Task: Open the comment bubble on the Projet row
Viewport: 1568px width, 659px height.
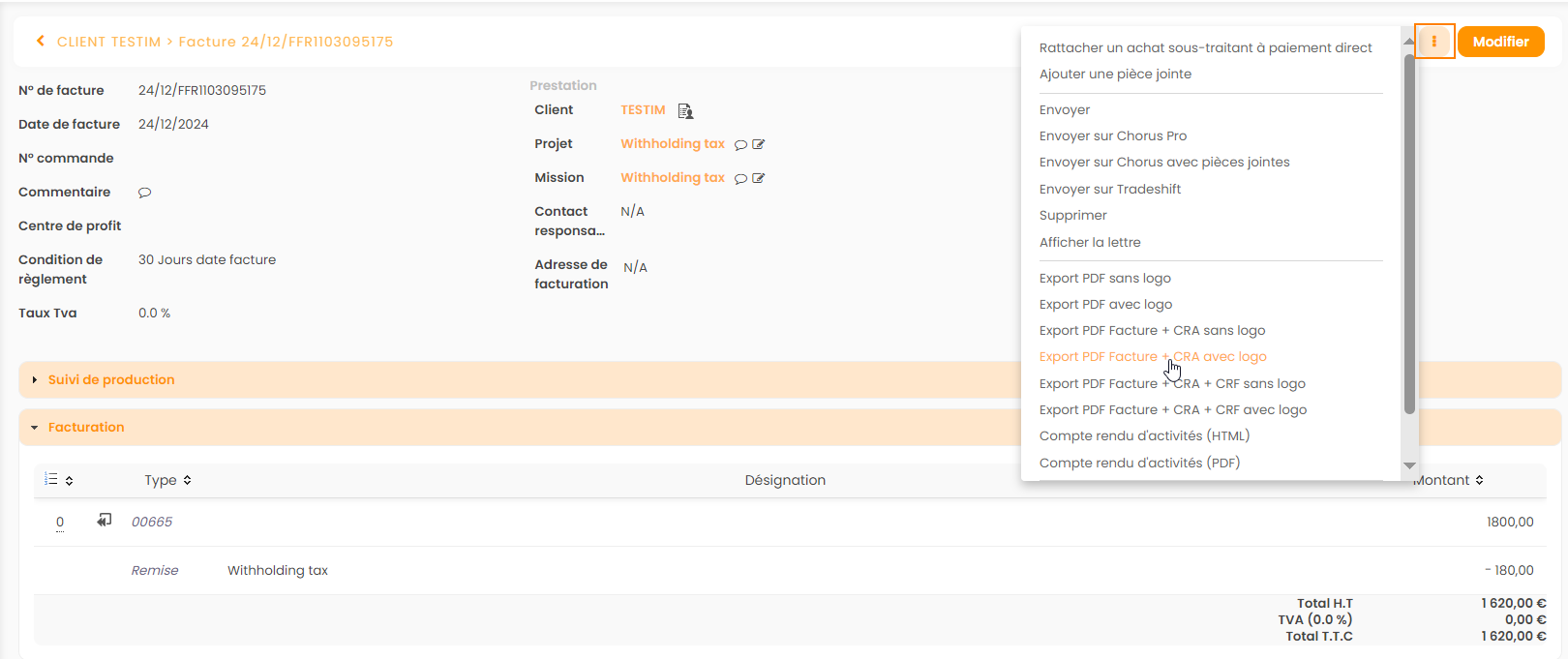Action: coord(740,145)
